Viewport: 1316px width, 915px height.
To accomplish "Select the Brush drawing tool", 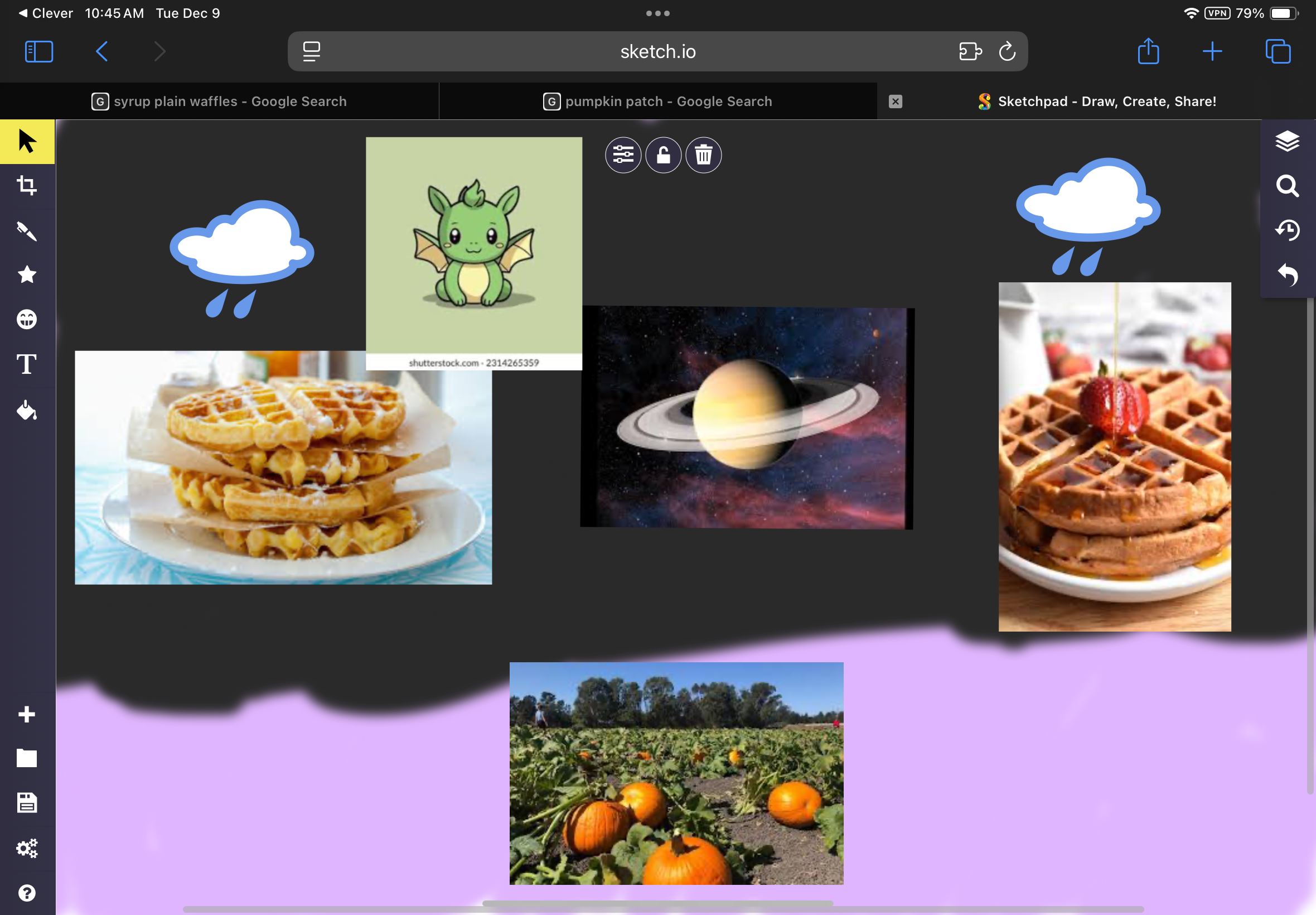I will point(27,230).
